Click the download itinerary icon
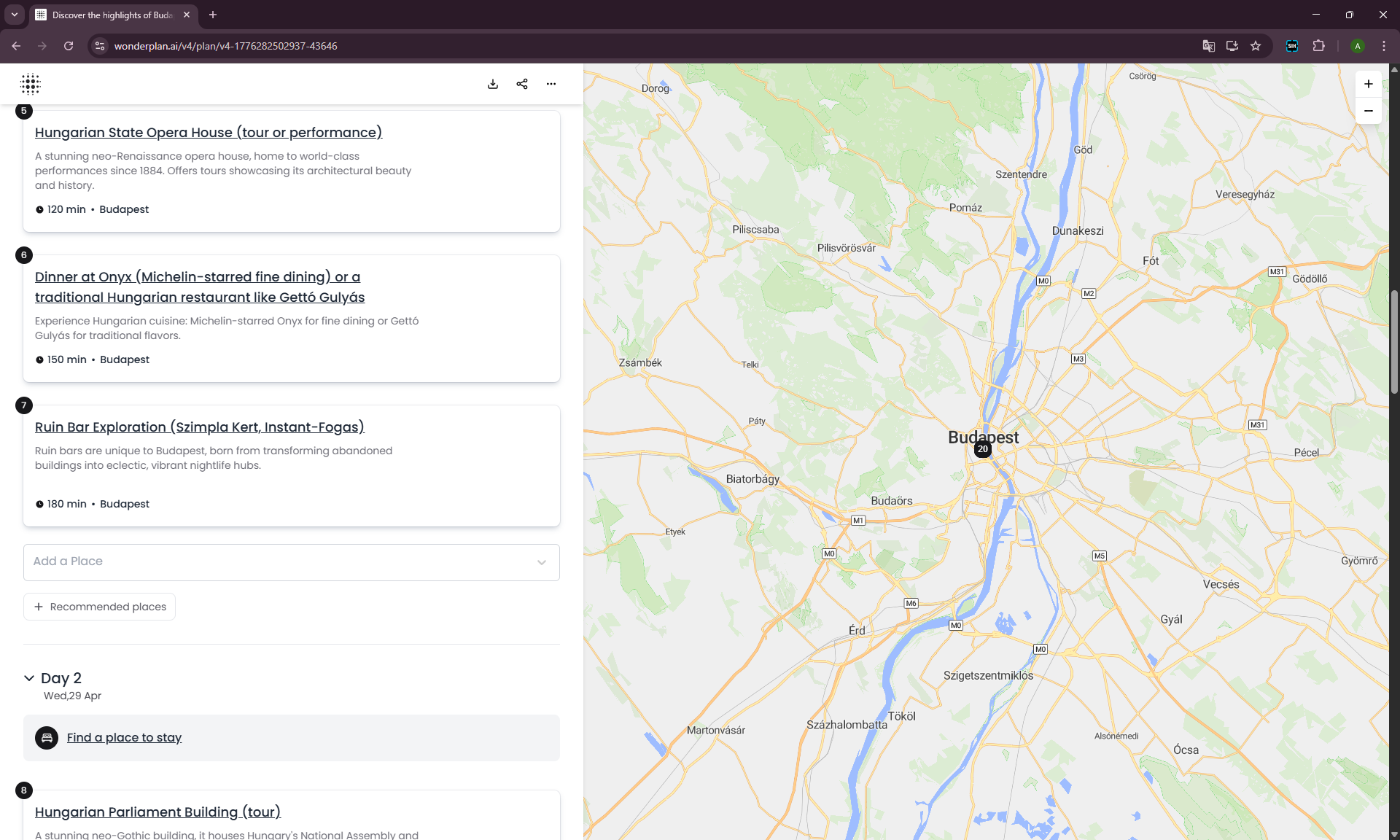This screenshot has width=1400, height=840. (x=493, y=84)
